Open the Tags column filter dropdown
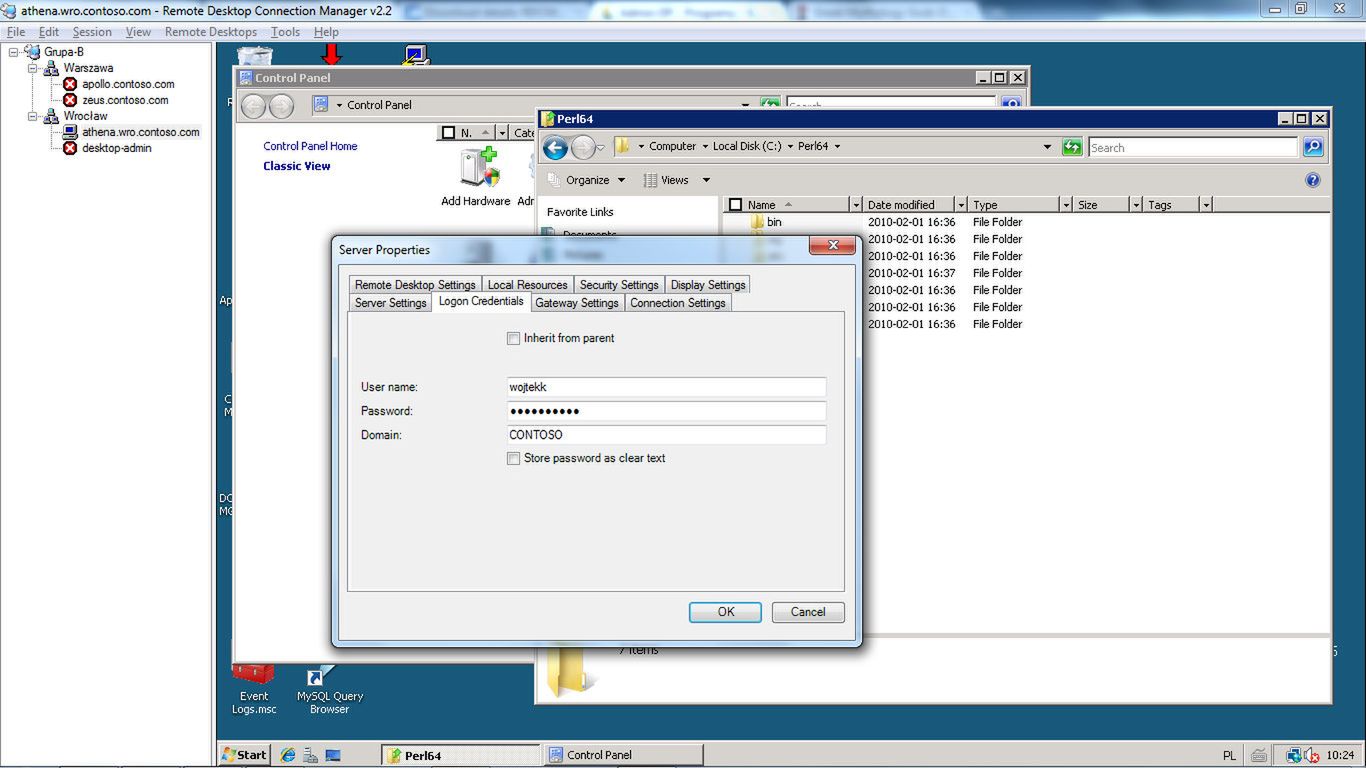Viewport: 1366px width, 768px height. coord(1206,205)
